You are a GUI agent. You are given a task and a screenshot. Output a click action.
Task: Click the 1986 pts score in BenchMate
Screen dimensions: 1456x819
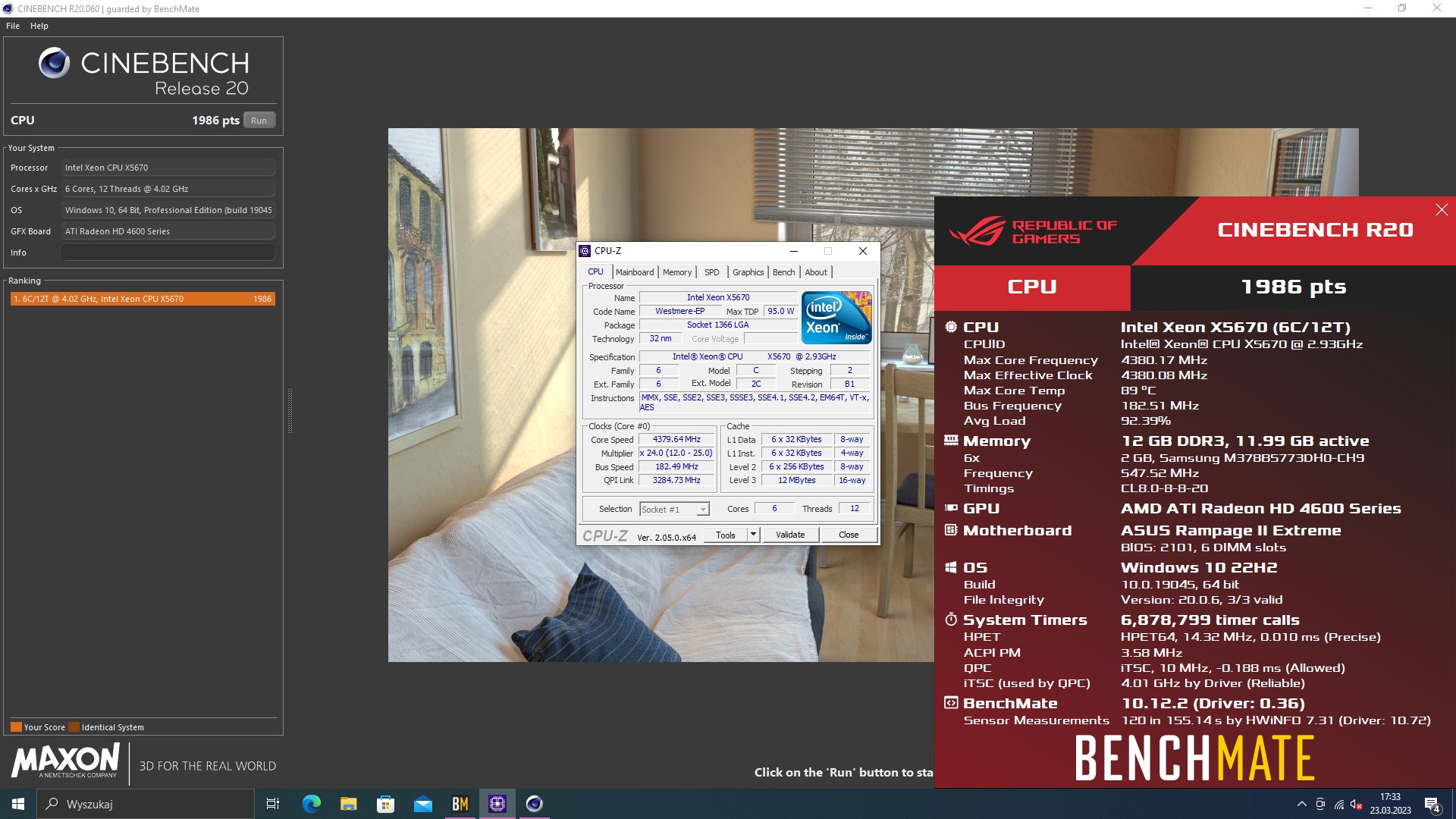click(x=1293, y=287)
